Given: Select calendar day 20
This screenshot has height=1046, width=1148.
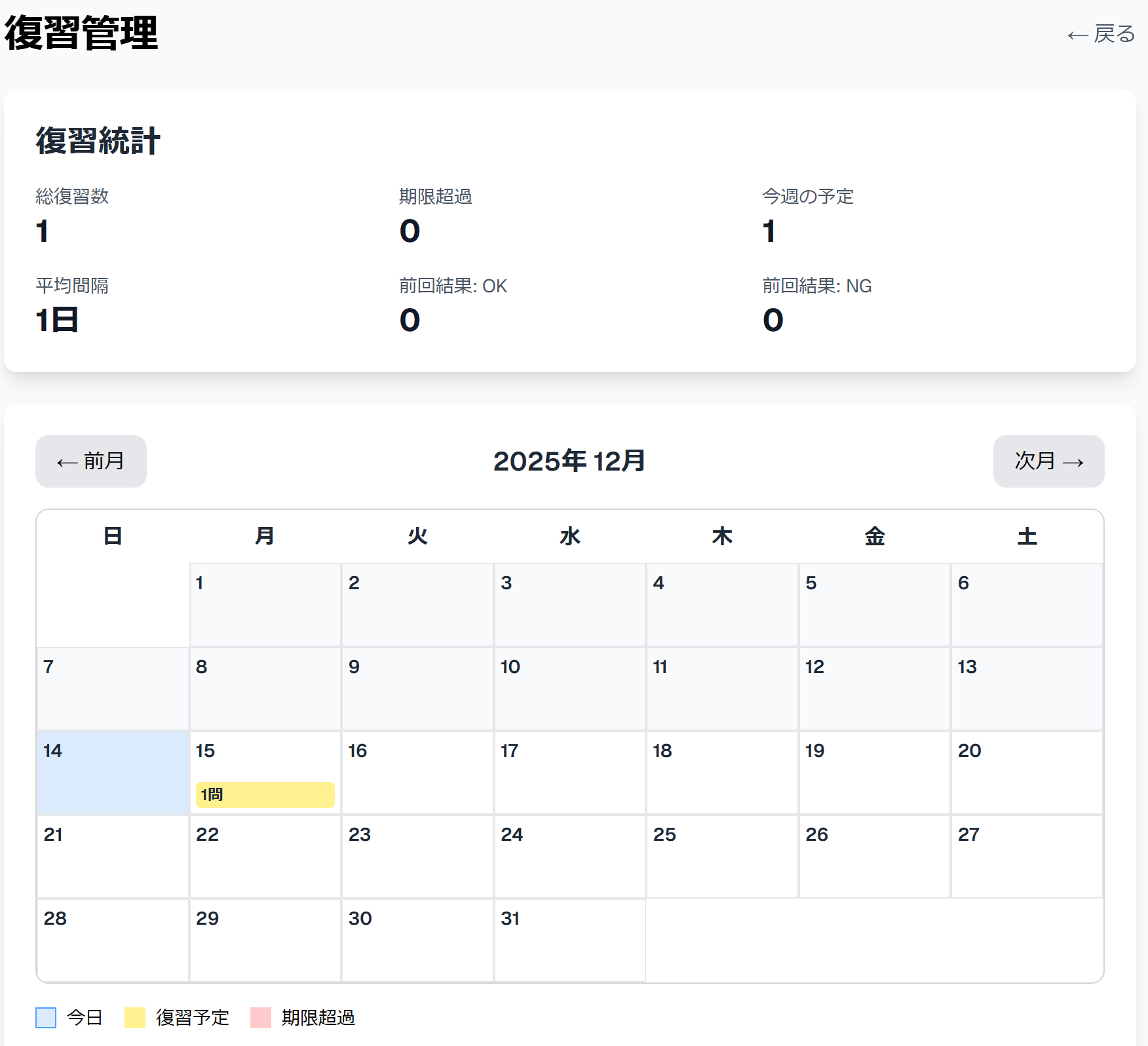Looking at the screenshot, I should [1027, 773].
